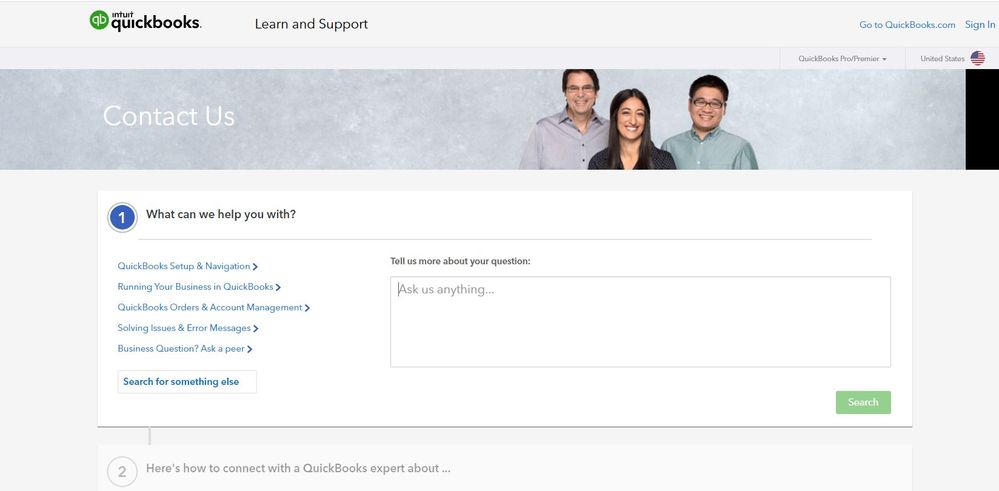The width and height of the screenshot is (999, 491).
Task: Click the Search for something else button
Action: click(187, 381)
